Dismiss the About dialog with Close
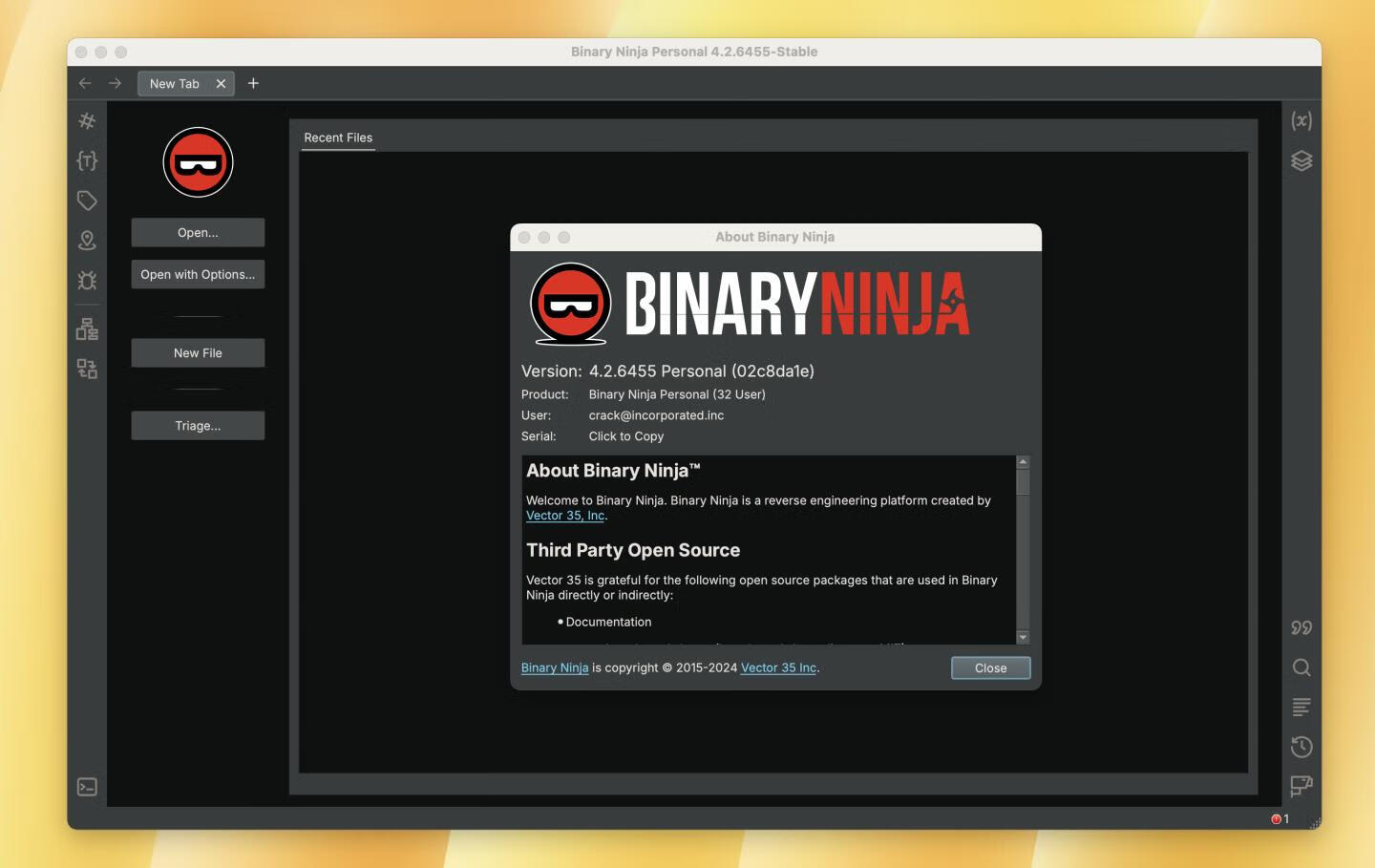The width and height of the screenshot is (1375, 868). coord(990,667)
